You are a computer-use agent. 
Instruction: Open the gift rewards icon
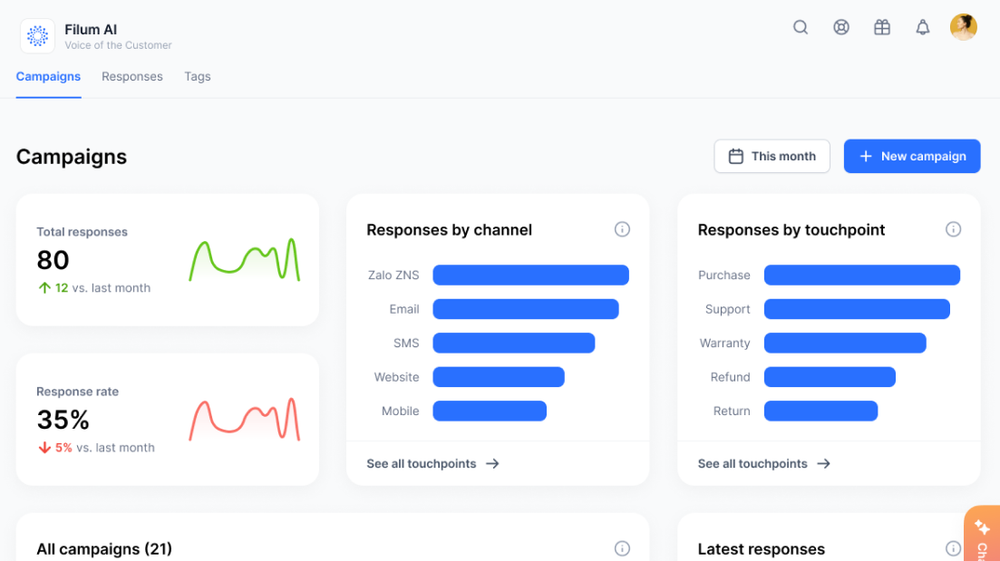pyautogui.click(x=882, y=27)
